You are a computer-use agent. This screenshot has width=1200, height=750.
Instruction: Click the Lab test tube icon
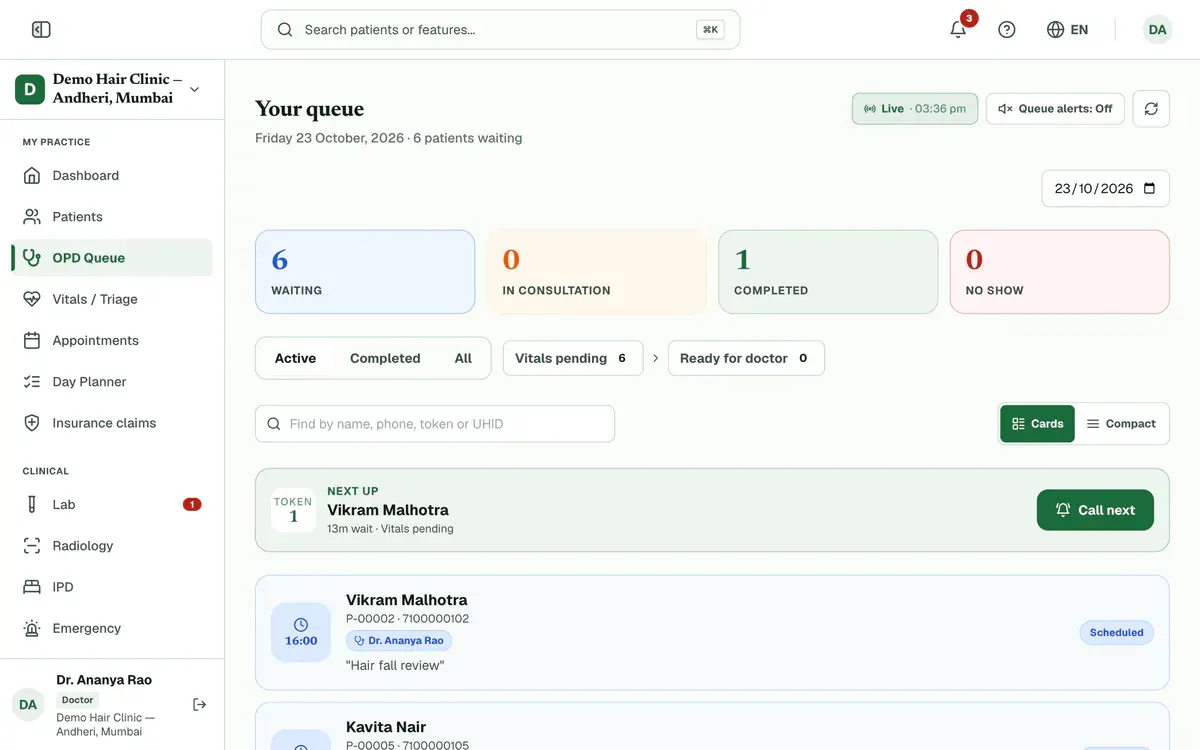[x=32, y=504]
